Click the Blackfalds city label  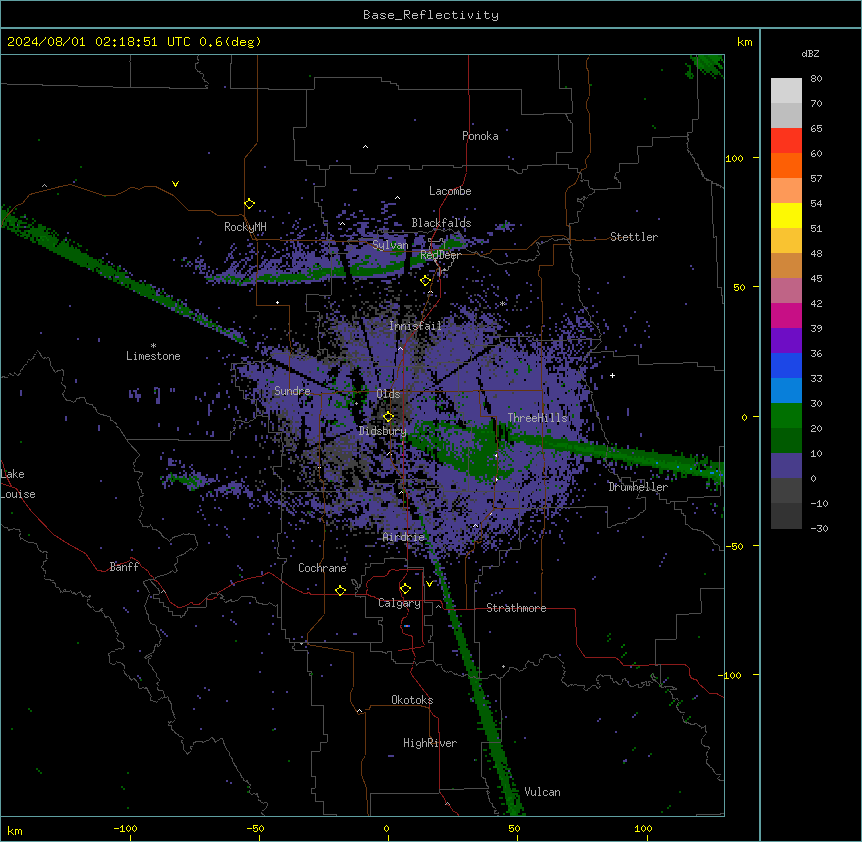coord(441,223)
